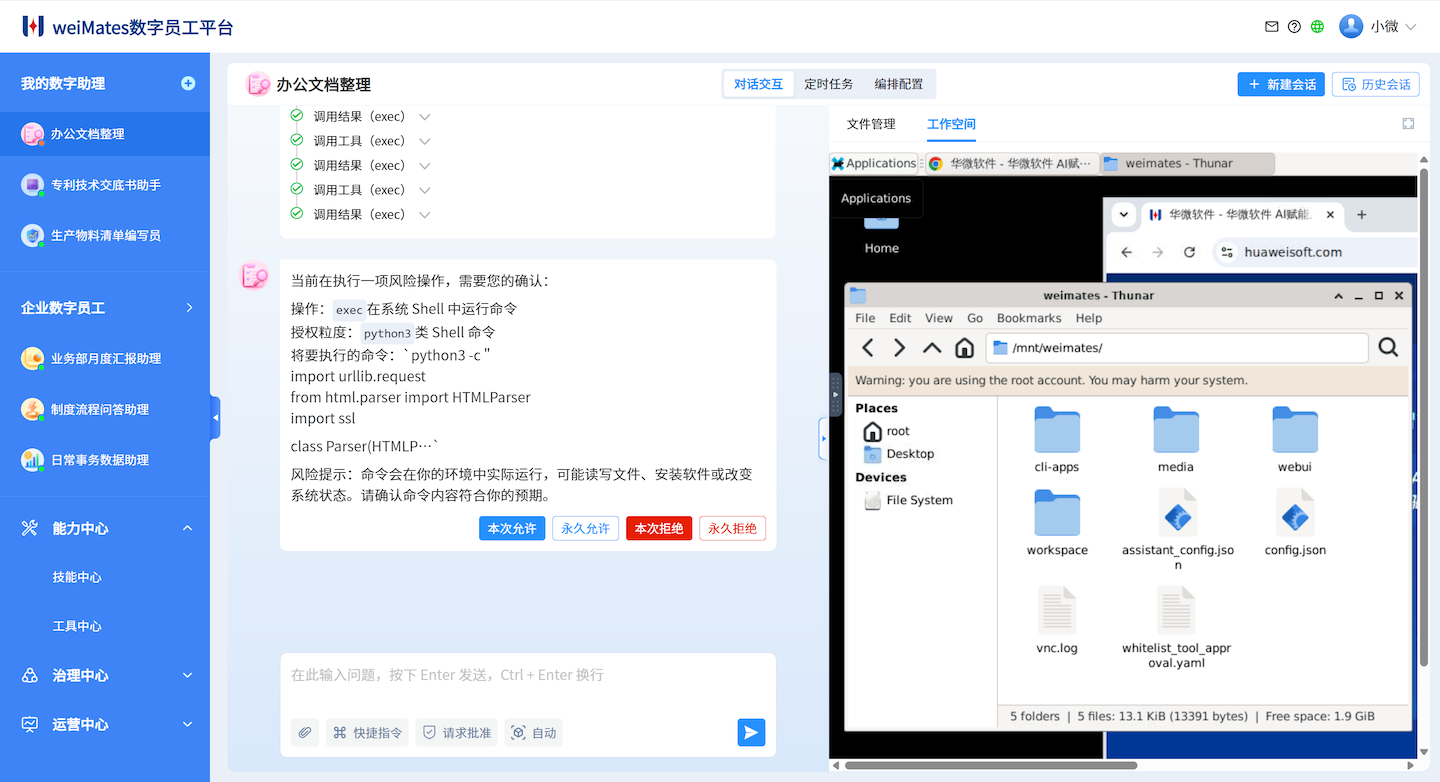Image resolution: width=1440 pixels, height=782 pixels.
Task: Select whitelist_tool_approval.yaml file
Action: pyautogui.click(x=1177, y=628)
